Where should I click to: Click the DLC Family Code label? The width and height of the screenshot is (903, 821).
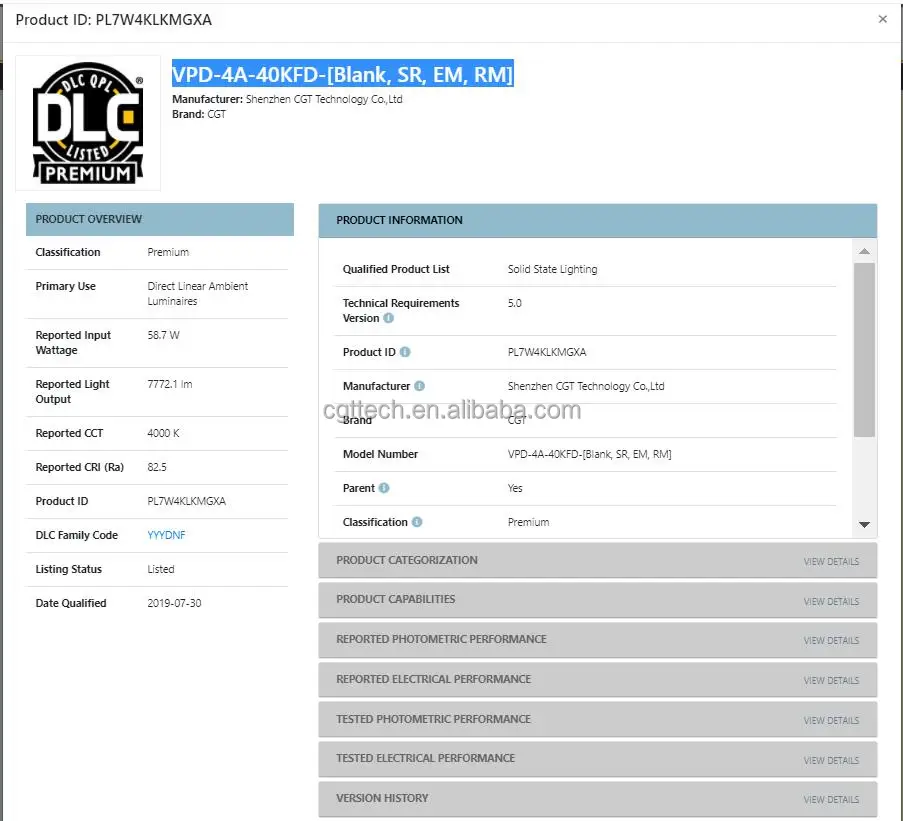[77, 535]
